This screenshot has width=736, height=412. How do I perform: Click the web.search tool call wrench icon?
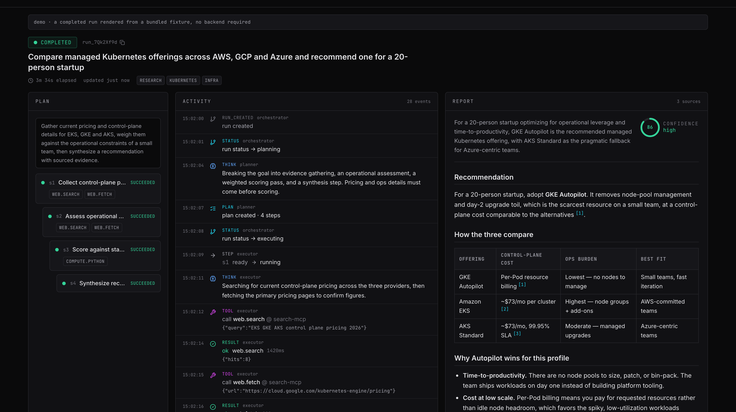click(x=213, y=312)
